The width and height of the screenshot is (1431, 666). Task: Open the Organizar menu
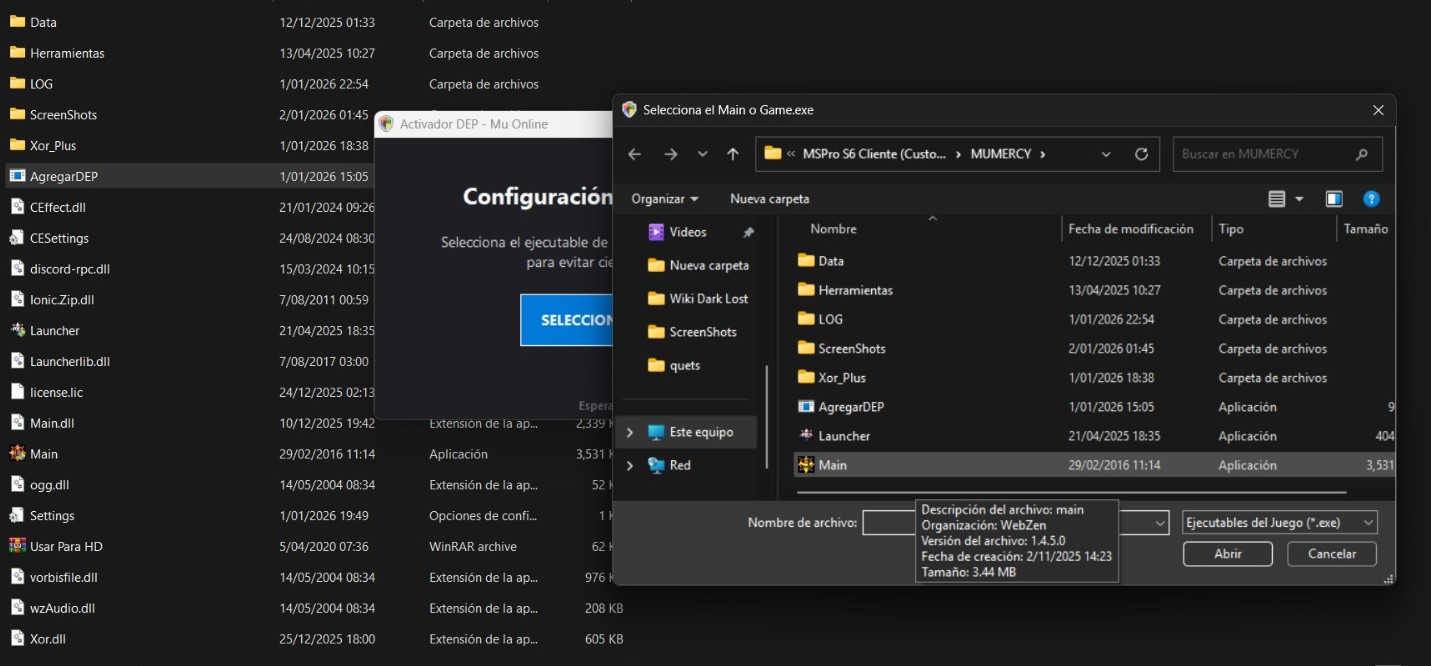coord(664,199)
